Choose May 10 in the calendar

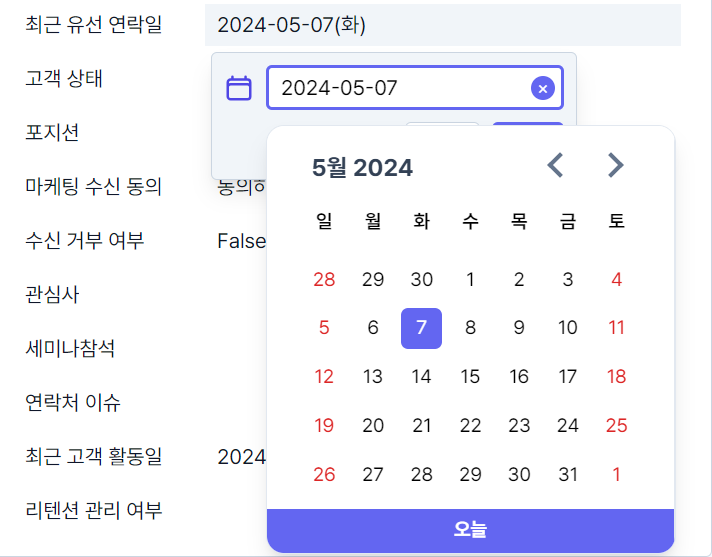point(568,328)
